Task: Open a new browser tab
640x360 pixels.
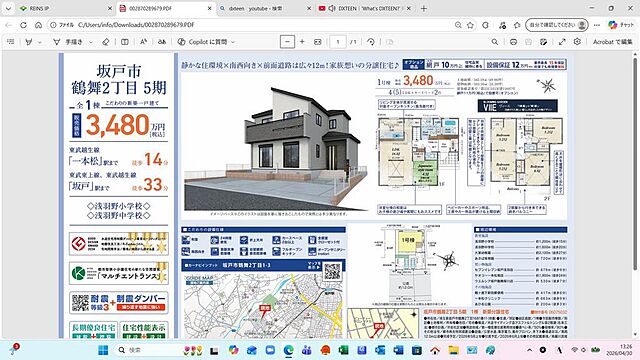Action: (x=424, y=8)
